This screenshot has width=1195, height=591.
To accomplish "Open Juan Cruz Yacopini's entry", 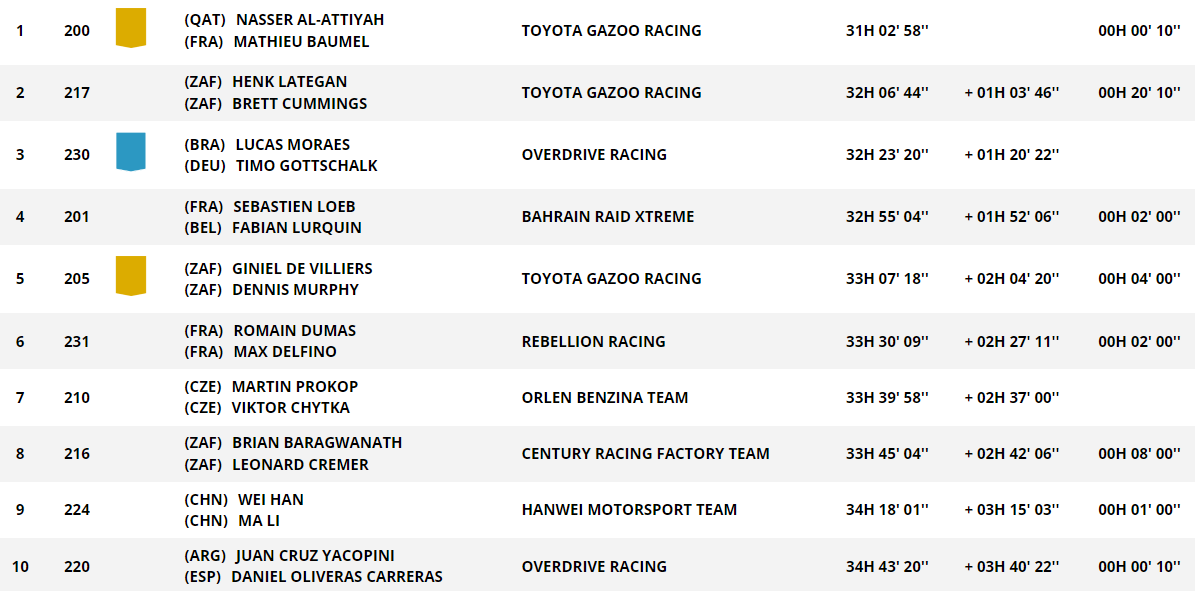I will click(x=315, y=555).
